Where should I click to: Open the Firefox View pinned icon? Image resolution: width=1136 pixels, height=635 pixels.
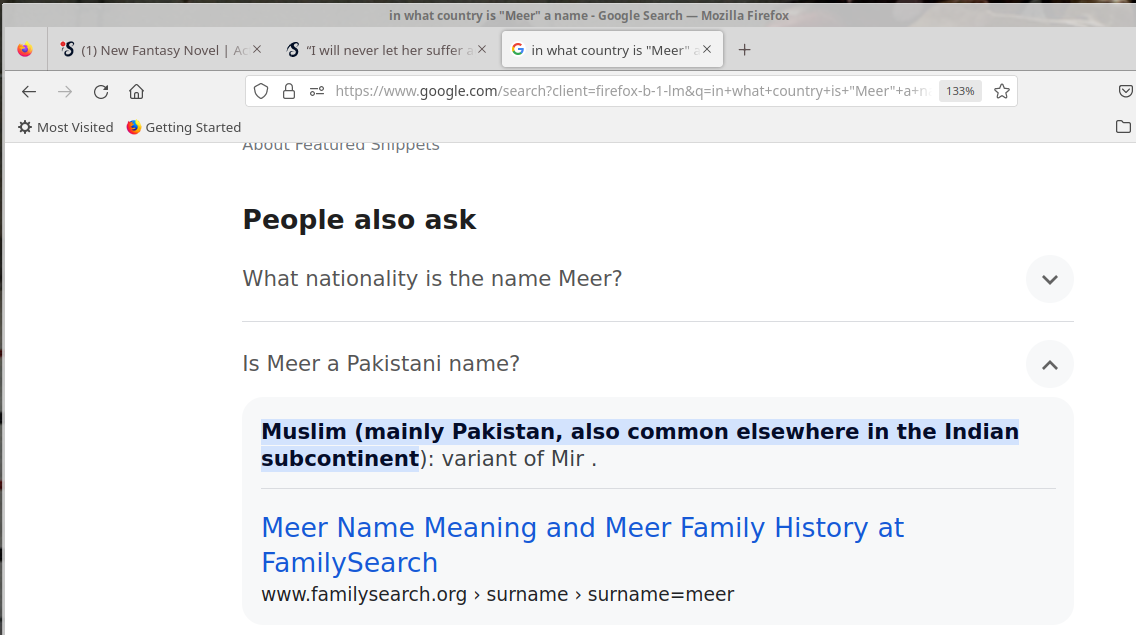[25, 50]
